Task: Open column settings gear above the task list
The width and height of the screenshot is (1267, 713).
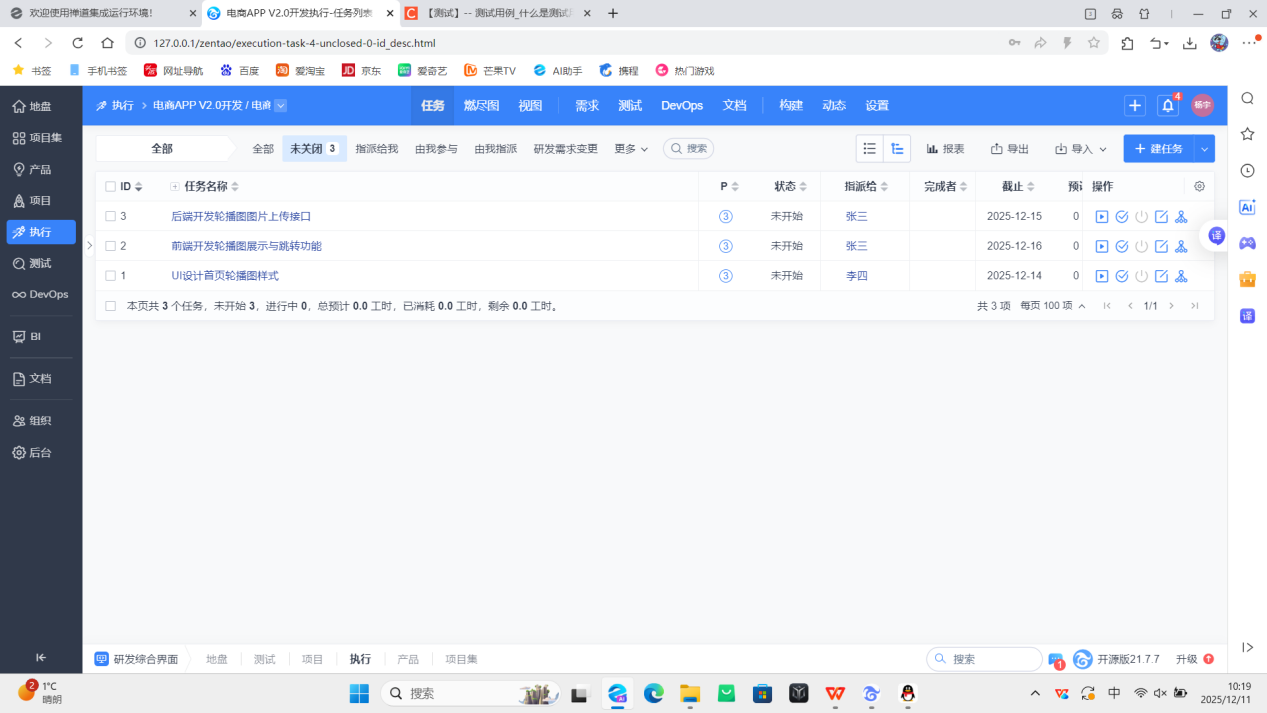Action: coord(1198,186)
